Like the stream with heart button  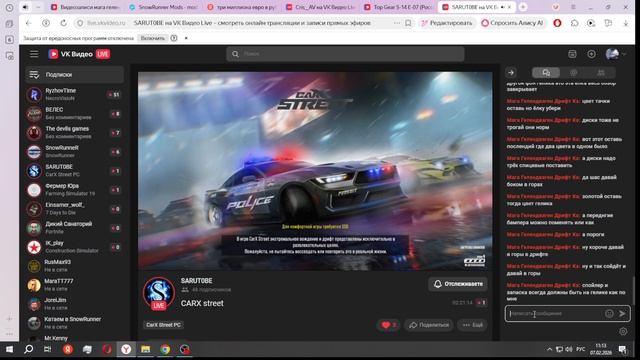coord(389,325)
